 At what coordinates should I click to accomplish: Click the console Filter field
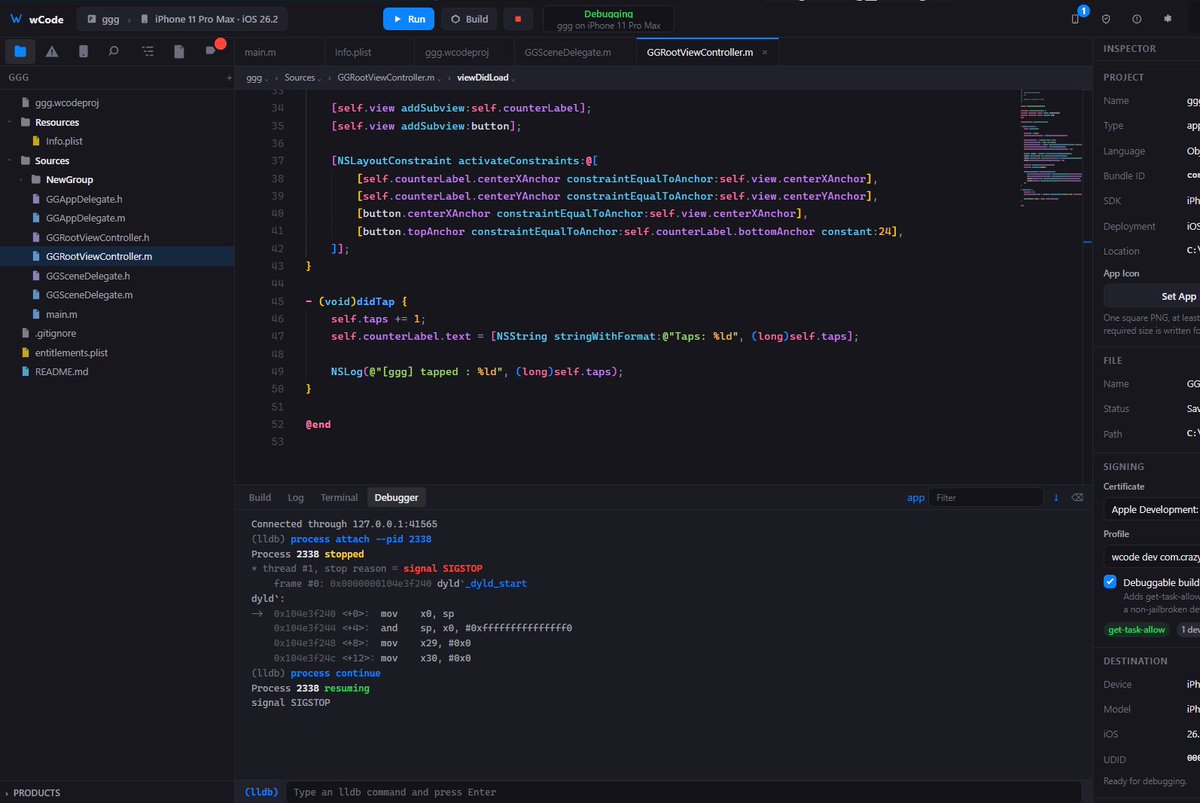point(986,497)
